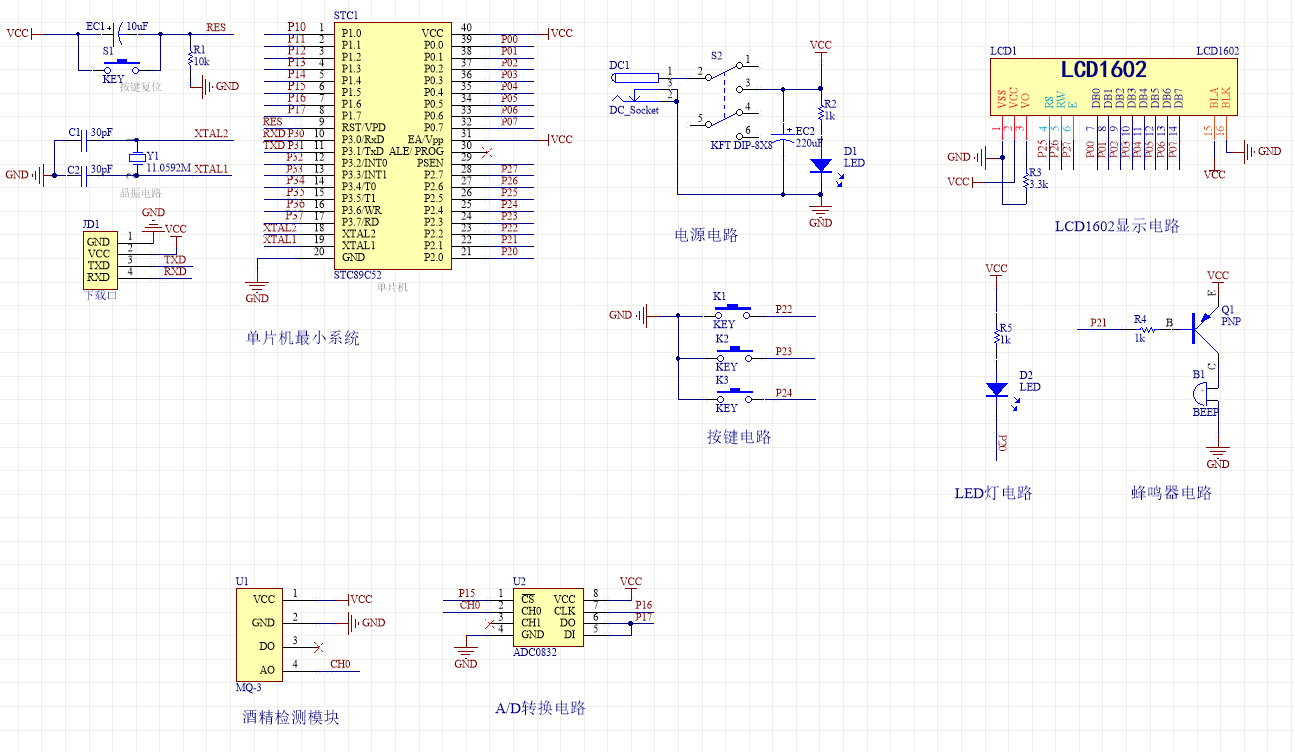Click the ADC0832 converter chip
This screenshot has height=752, width=1295.
(547, 616)
